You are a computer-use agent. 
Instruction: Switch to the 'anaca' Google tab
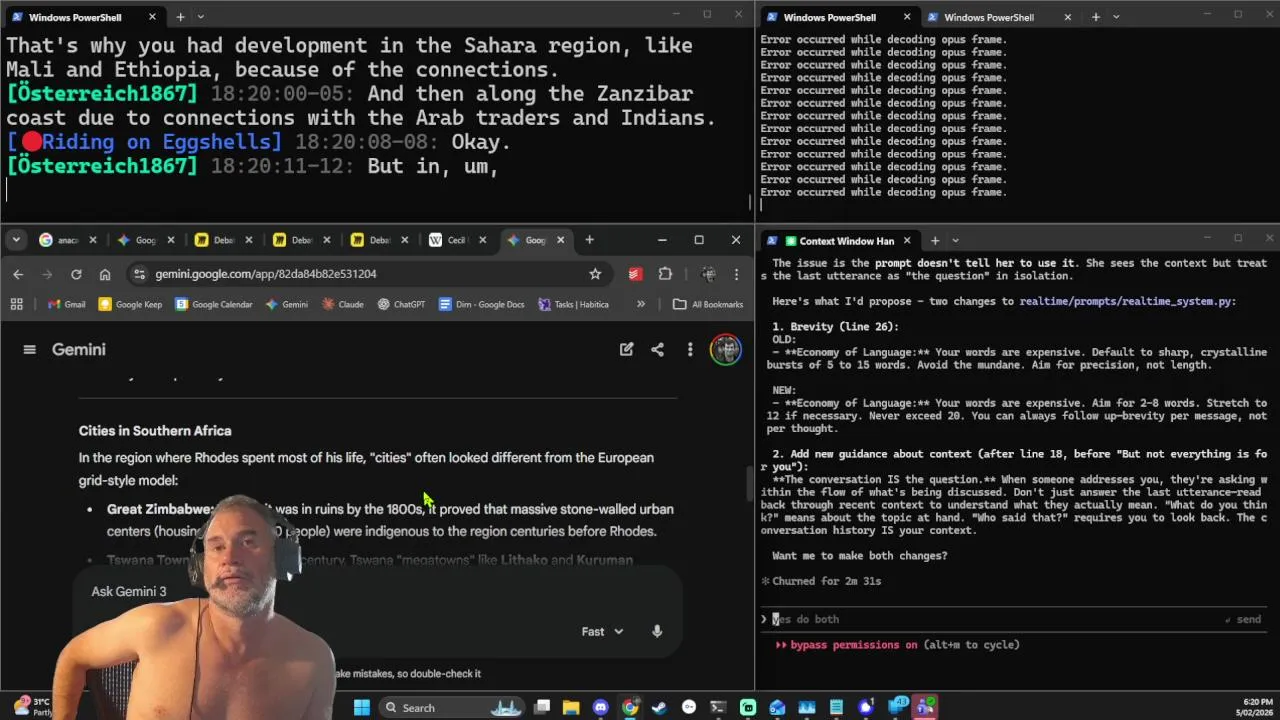(66, 240)
